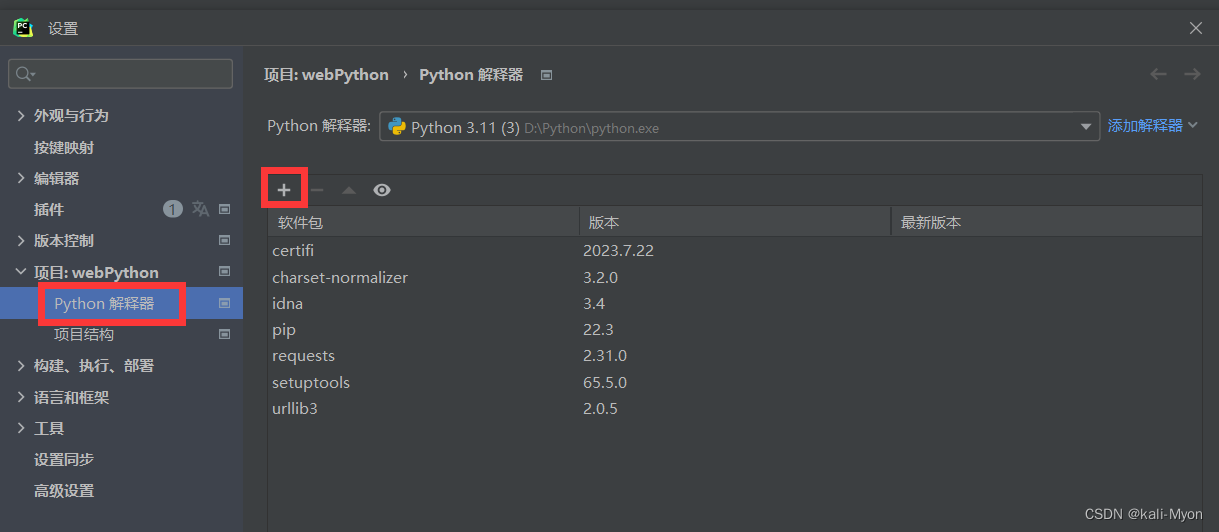The width and height of the screenshot is (1219, 532).
Task: Open the 按键映射 settings page
Action: [x=64, y=147]
